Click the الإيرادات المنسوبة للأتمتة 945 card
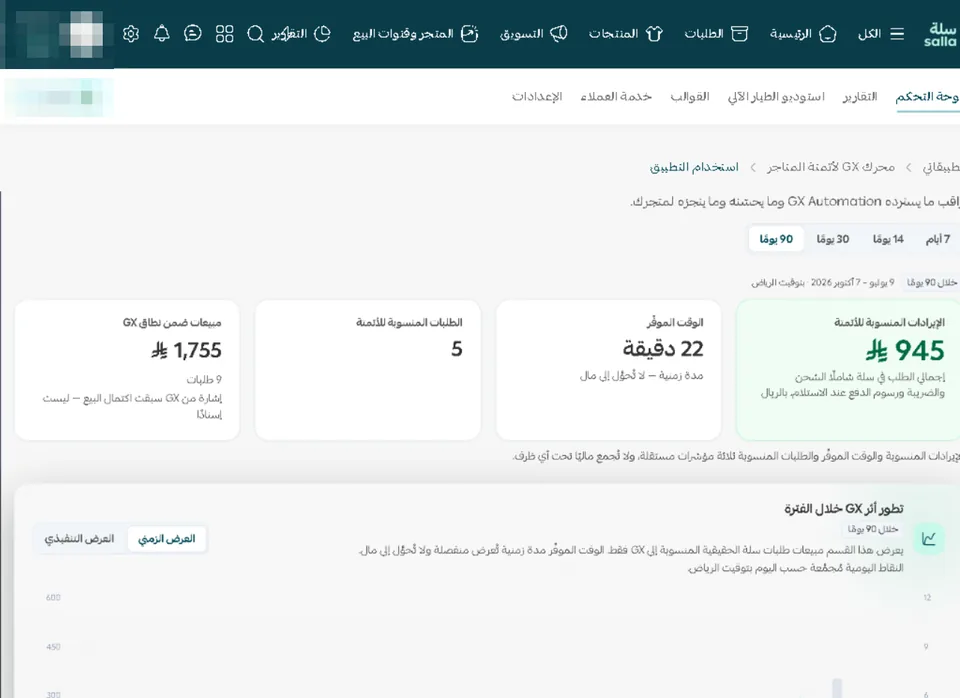960x698 pixels. point(848,370)
